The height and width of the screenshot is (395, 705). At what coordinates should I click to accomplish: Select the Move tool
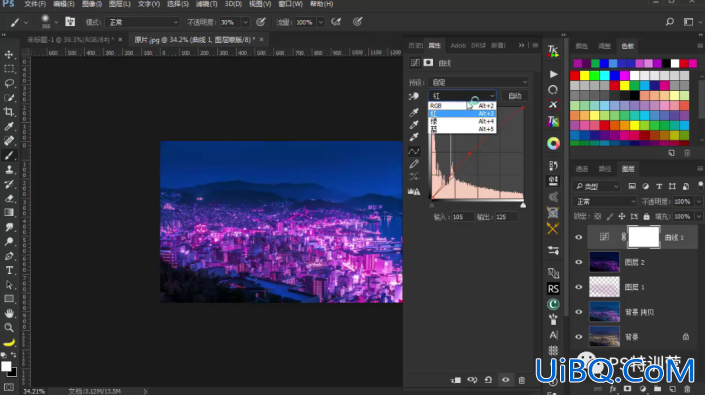[x=9, y=55]
